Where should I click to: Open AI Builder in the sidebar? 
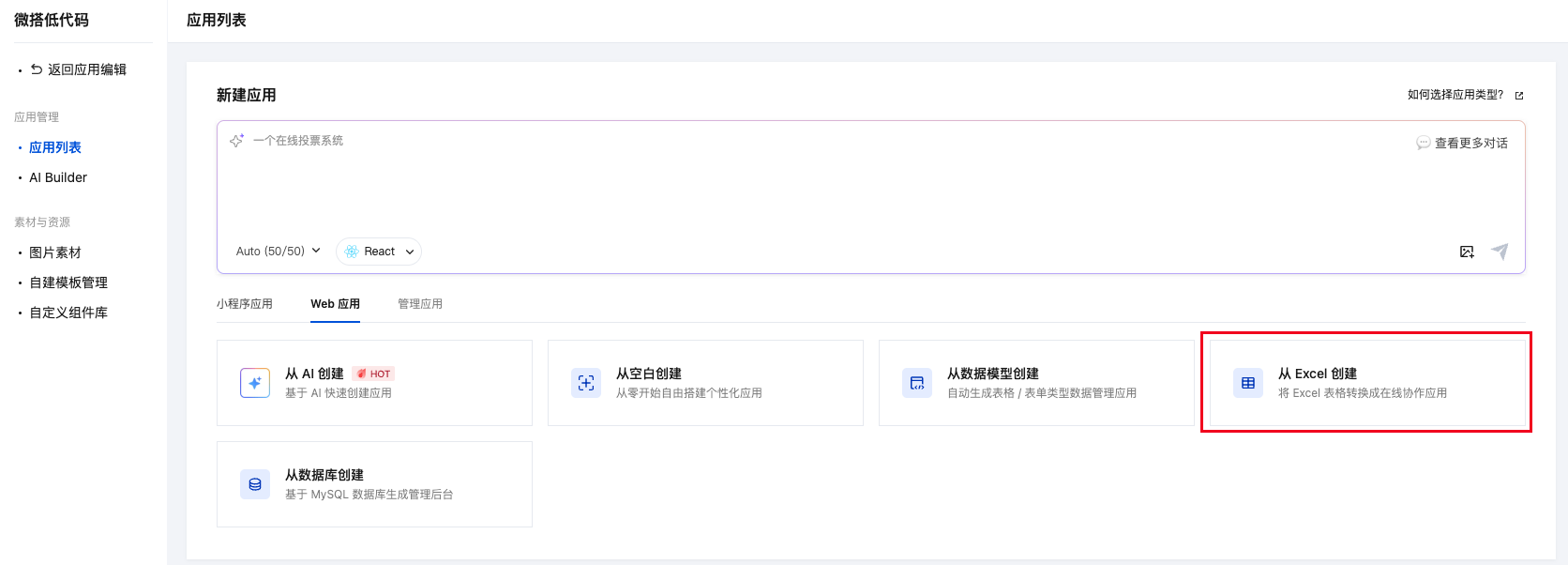[x=58, y=177]
